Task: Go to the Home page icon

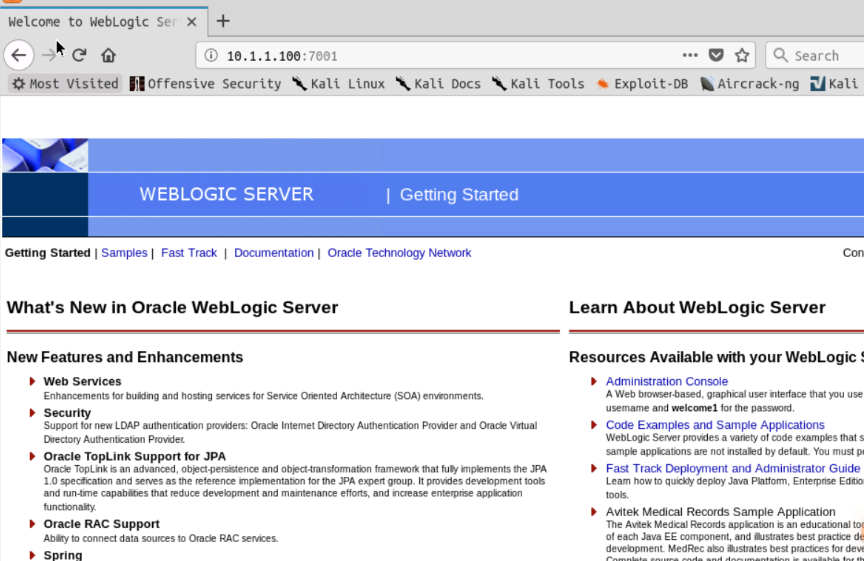Action: click(109, 55)
